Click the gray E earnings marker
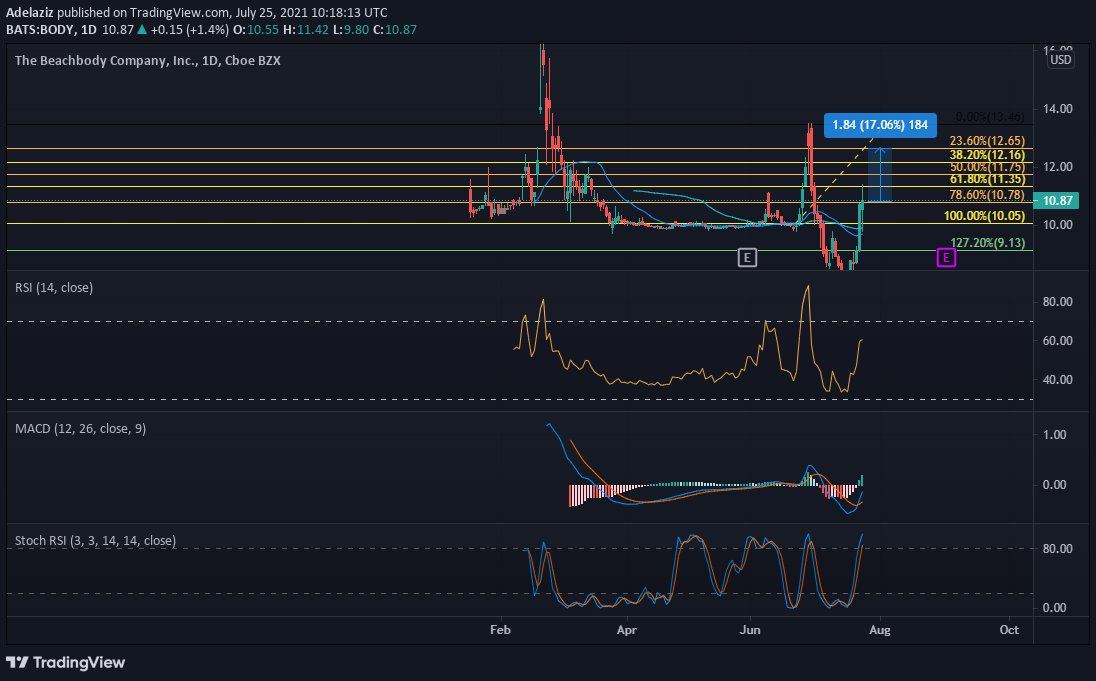 747,258
